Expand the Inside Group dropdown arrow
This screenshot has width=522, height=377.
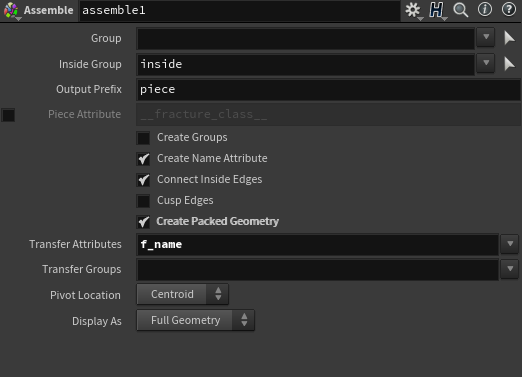tap(486, 63)
